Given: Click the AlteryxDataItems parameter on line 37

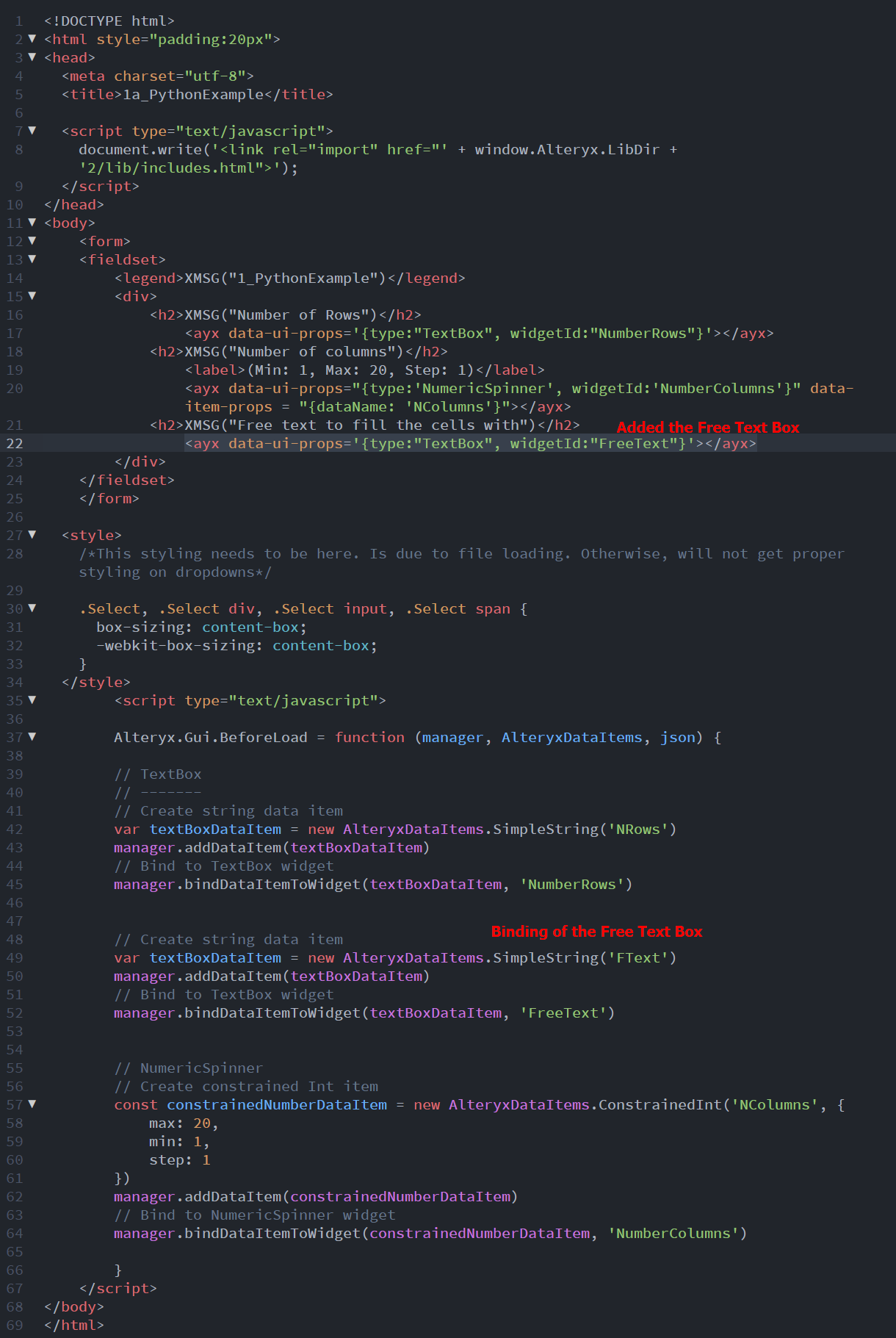Looking at the screenshot, I should tap(572, 737).
